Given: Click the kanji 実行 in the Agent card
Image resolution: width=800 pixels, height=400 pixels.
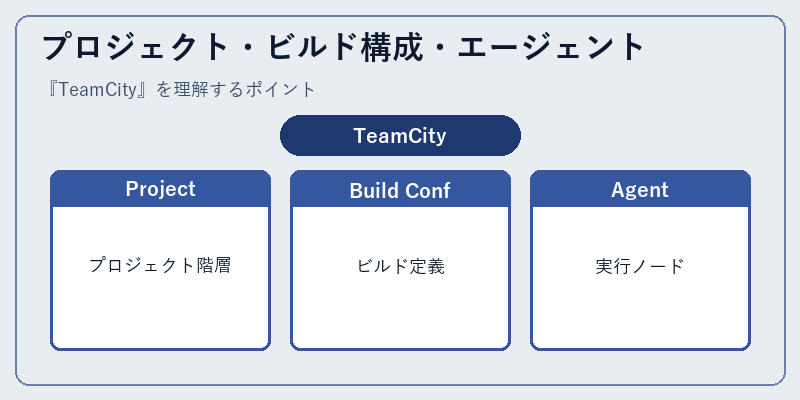Looking at the screenshot, I should point(613,266).
